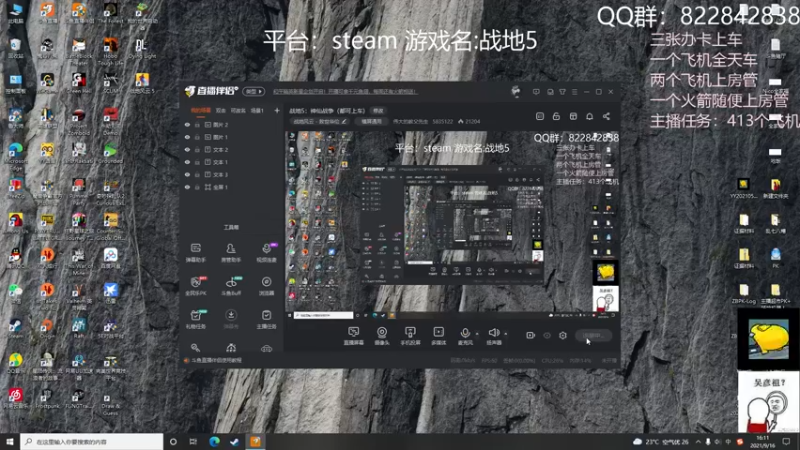Open the scrolling announcement link at top
The height and width of the screenshot is (450, 800).
(345, 92)
